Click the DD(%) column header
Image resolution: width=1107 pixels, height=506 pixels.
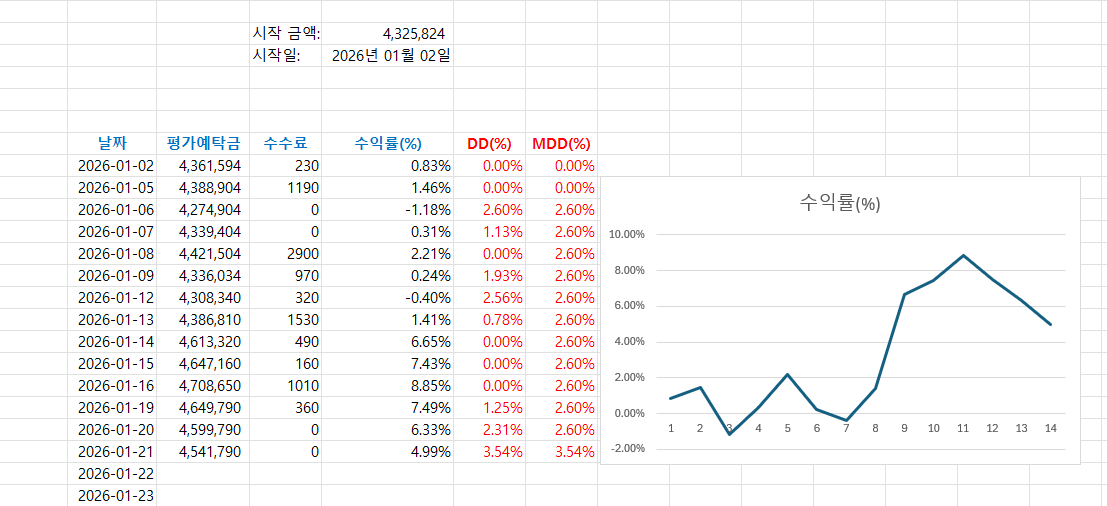[489, 144]
